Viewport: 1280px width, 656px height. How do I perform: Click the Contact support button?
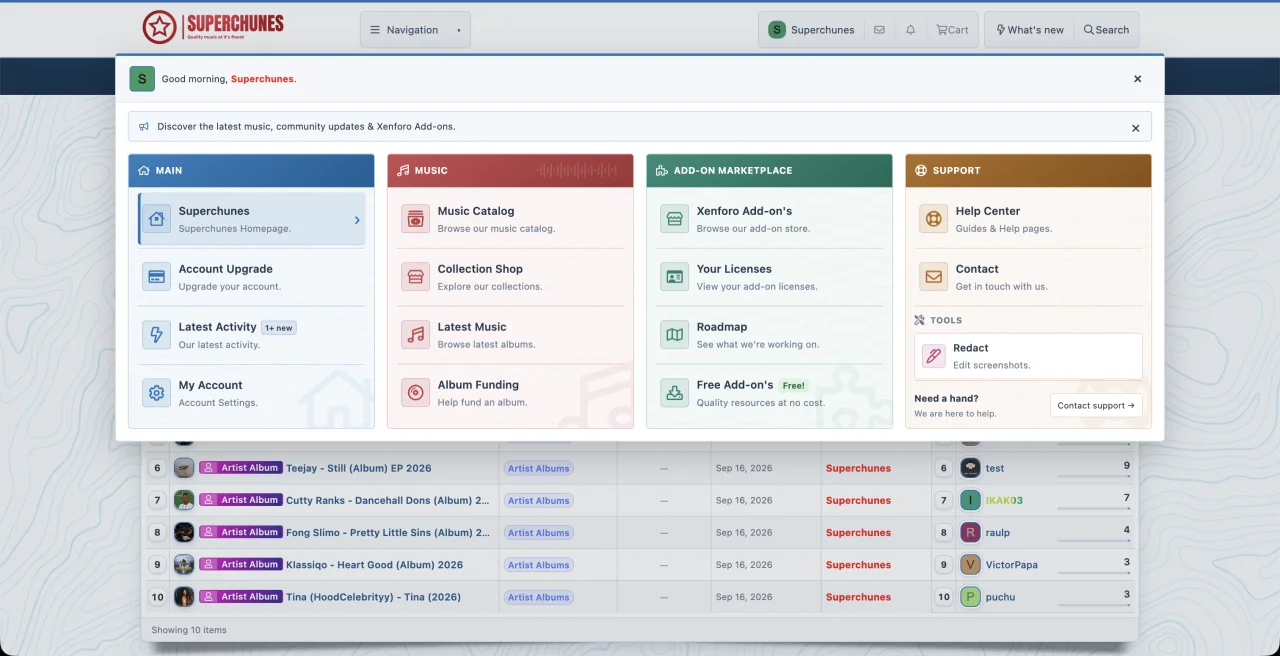click(x=1096, y=405)
